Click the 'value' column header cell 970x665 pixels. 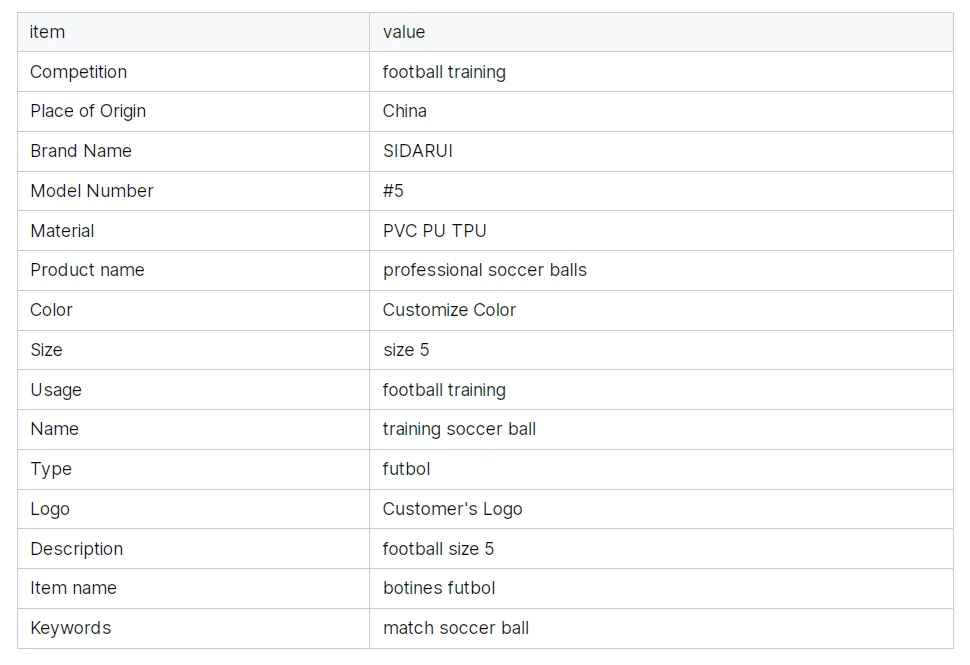pos(404,32)
